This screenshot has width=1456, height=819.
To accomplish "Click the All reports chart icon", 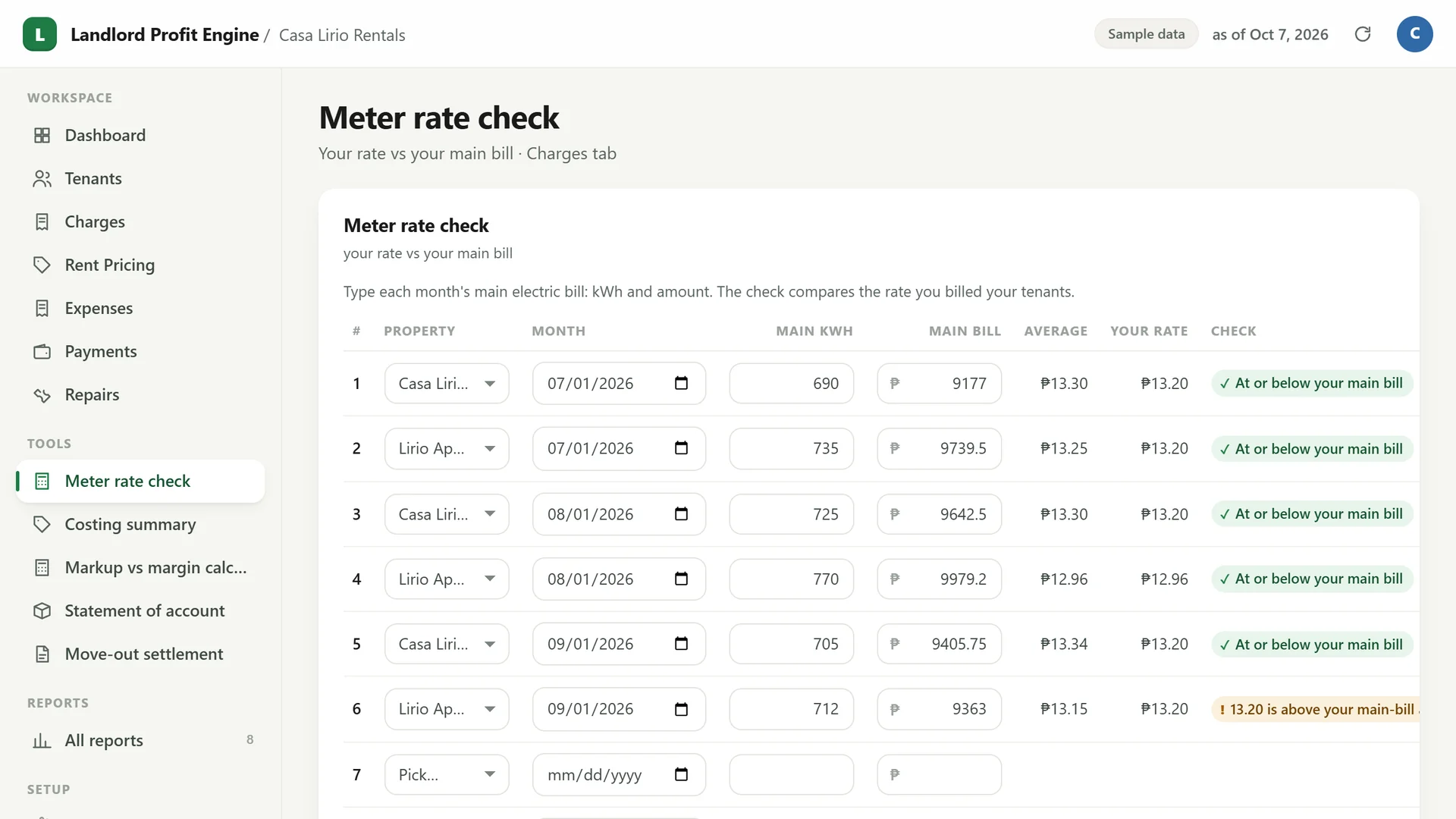I will click(x=42, y=740).
